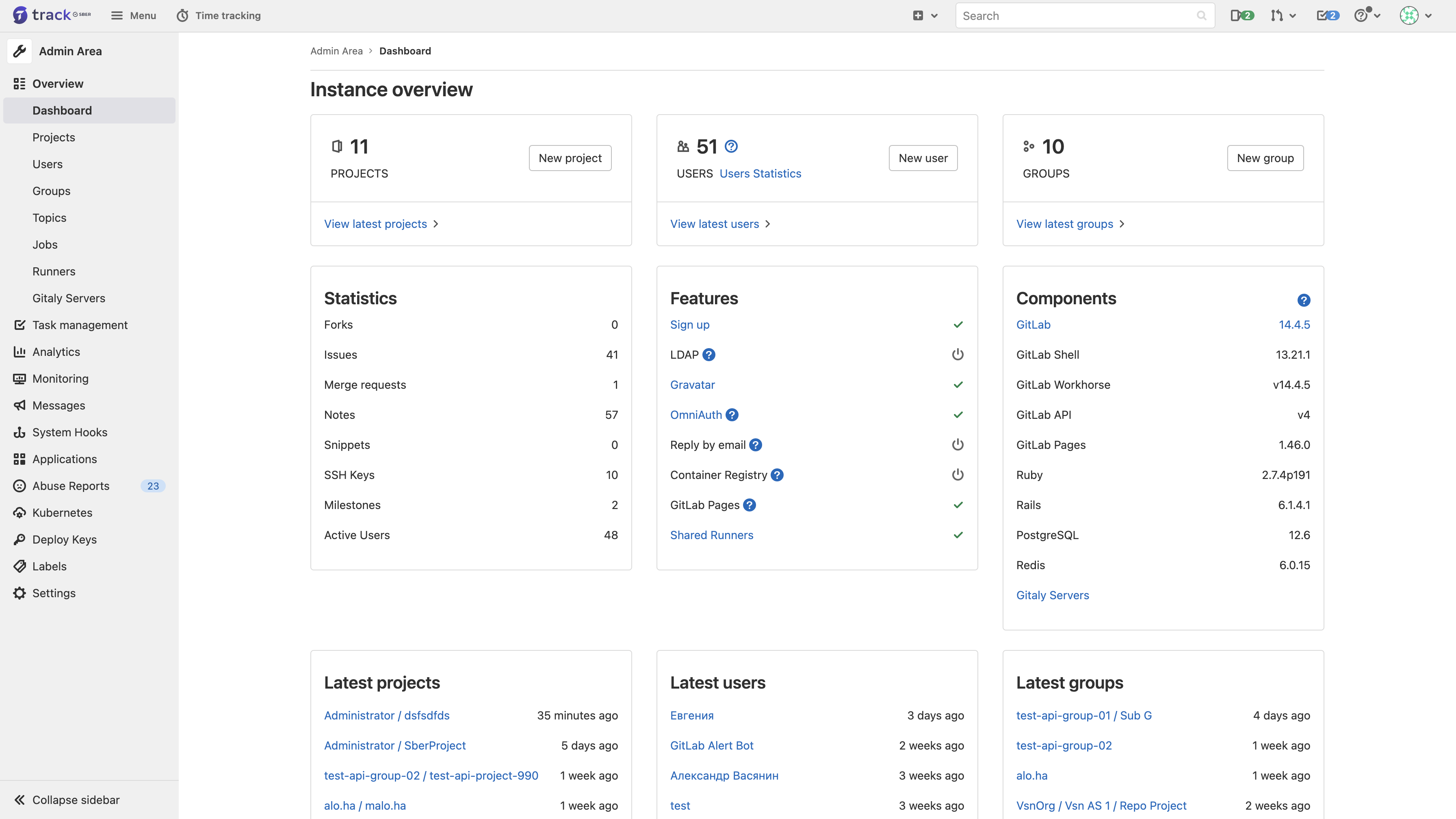Click the track logo icon
This screenshot has width=1456, height=819.
point(20,15)
